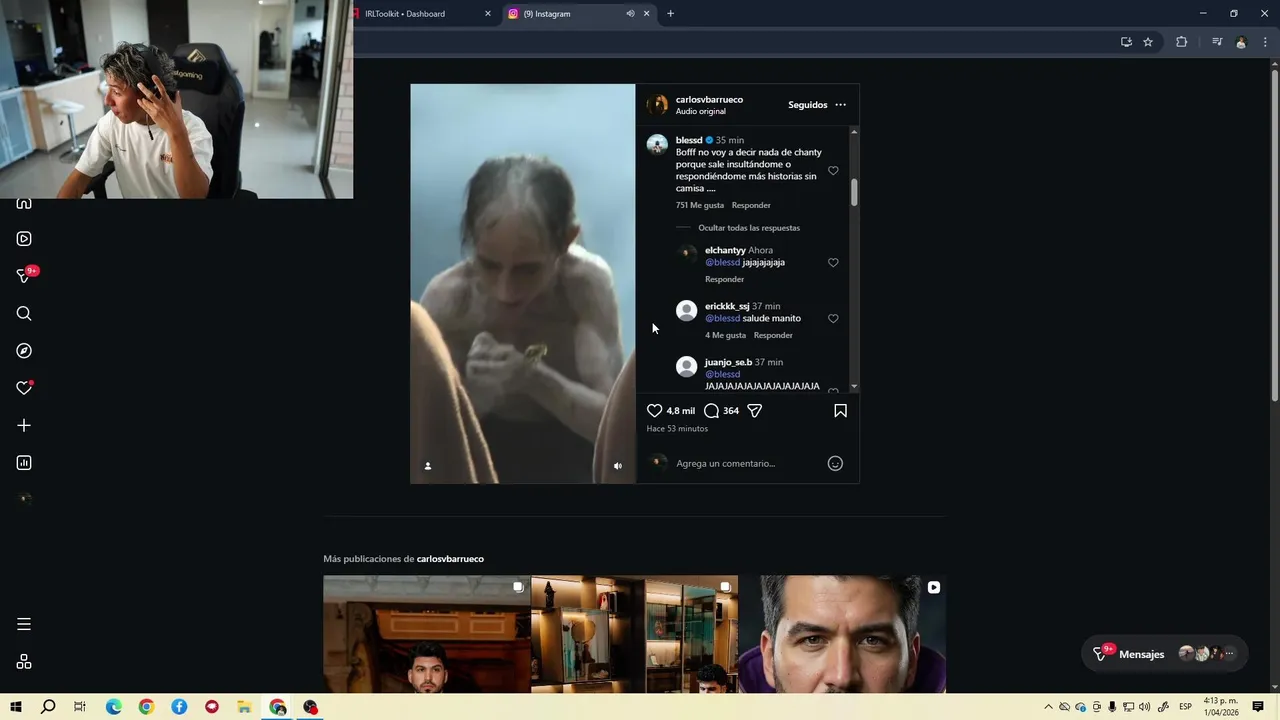
Task: Show hidden system tray icons
Action: [1048, 707]
